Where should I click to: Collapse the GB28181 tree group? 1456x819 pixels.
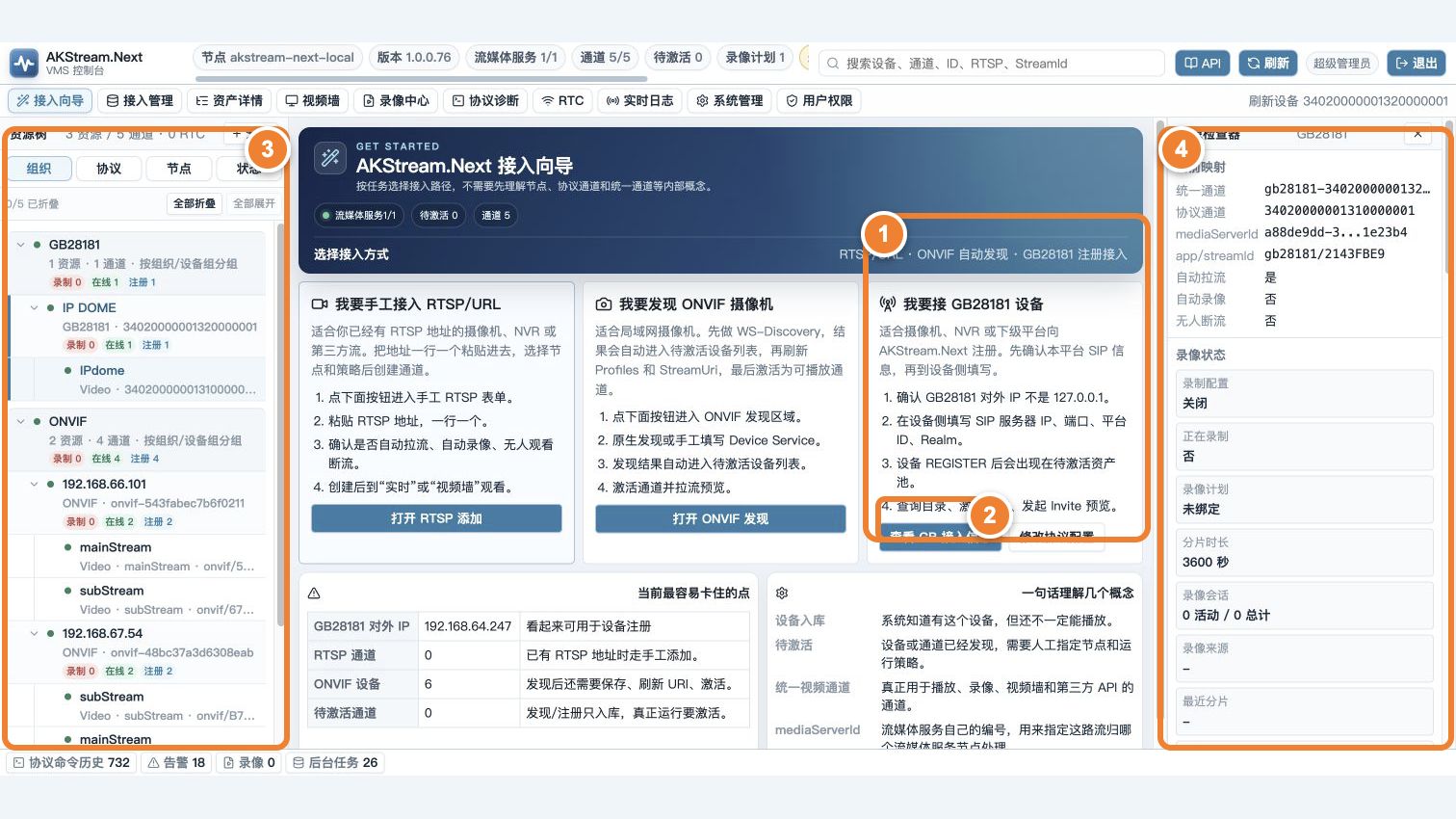(x=20, y=245)
